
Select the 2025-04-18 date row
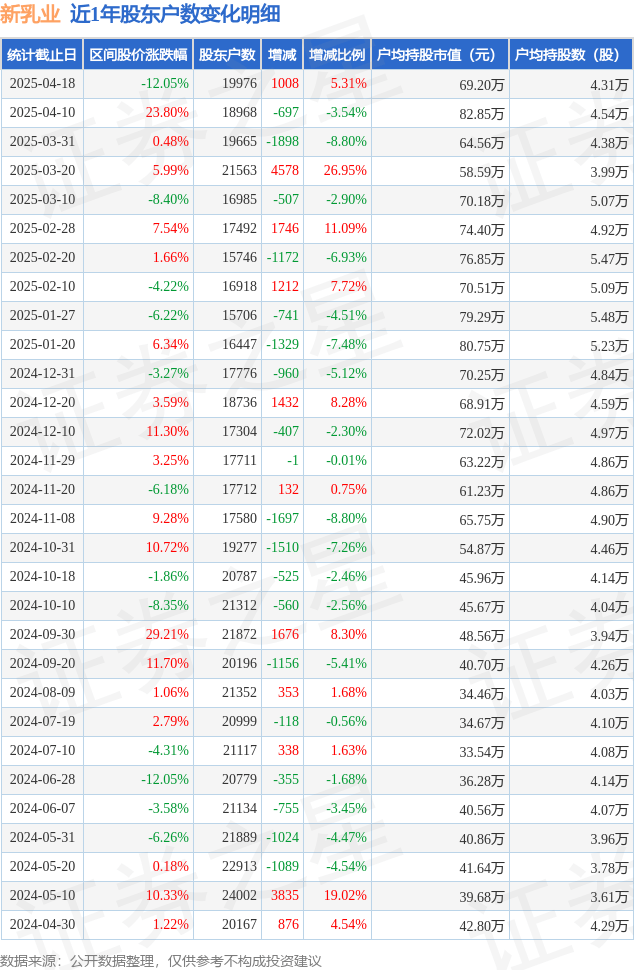point(42,84)
